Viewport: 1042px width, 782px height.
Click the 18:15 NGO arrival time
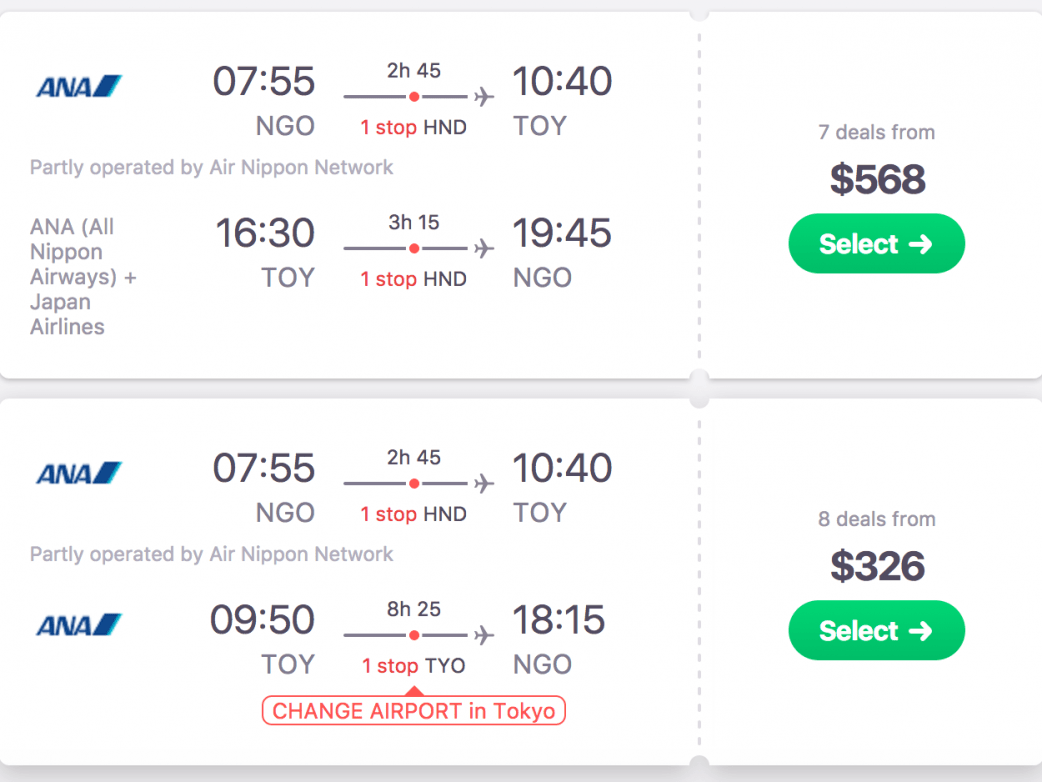coord(559,621)
